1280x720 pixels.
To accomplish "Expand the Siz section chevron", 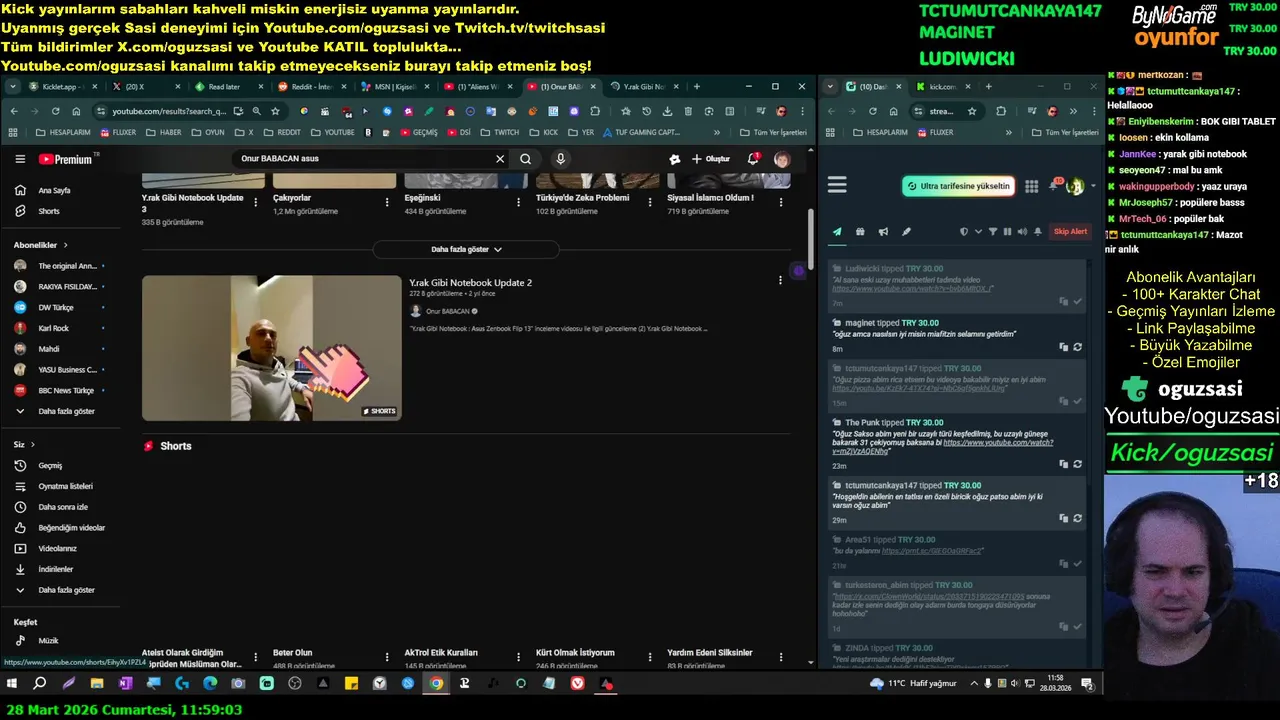I will 33,444.
